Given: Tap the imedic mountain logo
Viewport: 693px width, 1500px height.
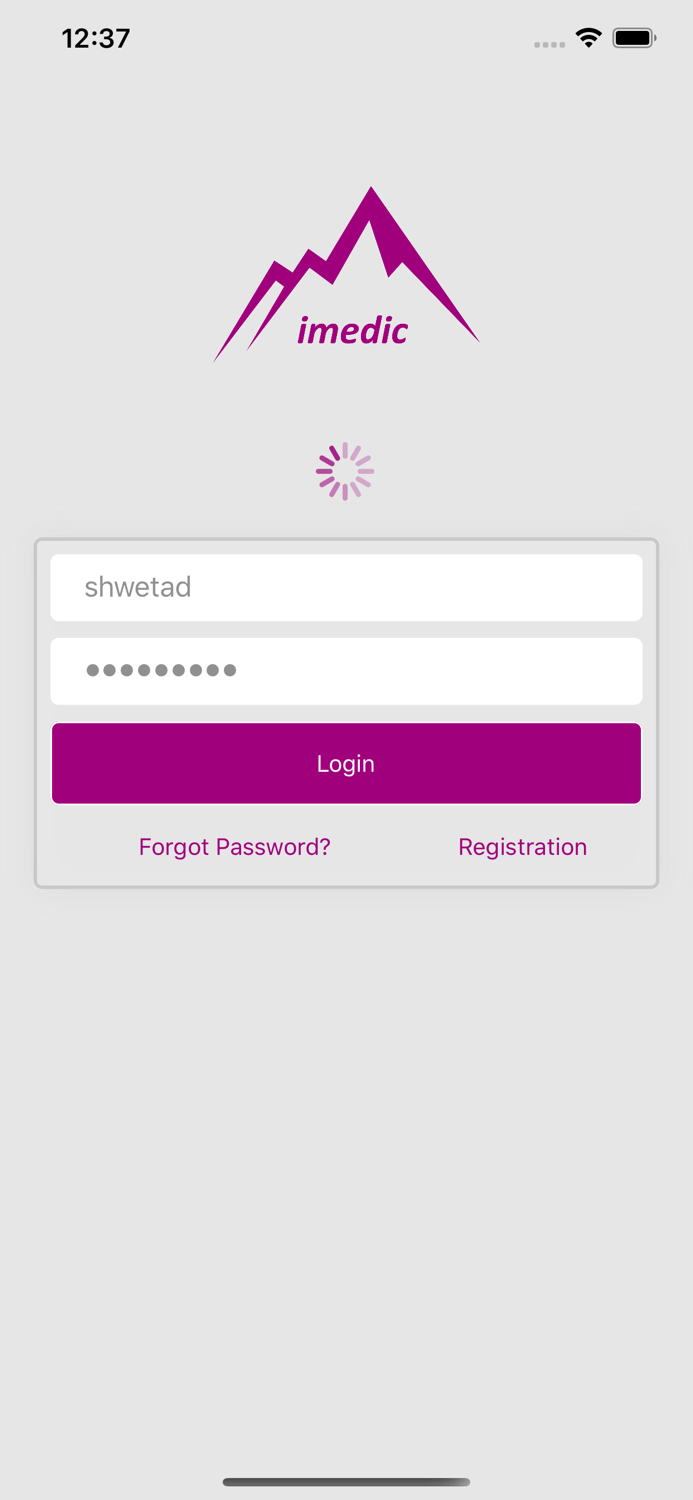Looking at the screenshot, I should 346,275.
